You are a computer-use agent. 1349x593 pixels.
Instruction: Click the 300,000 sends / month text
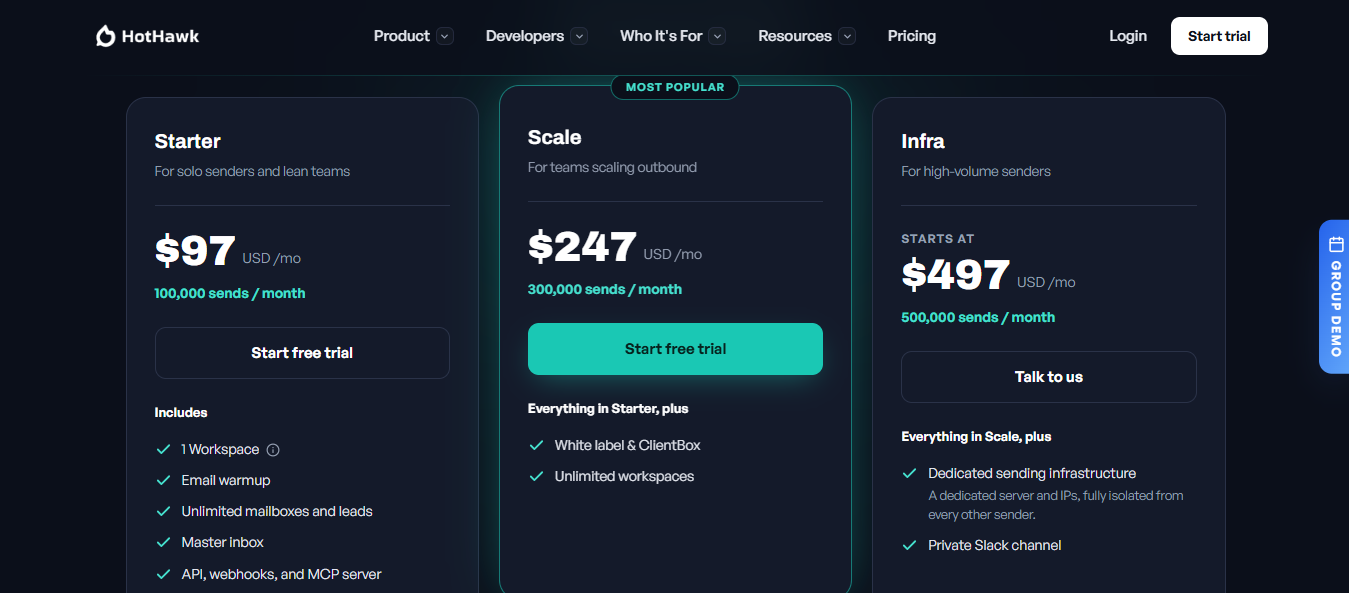[x=605, y=289]
